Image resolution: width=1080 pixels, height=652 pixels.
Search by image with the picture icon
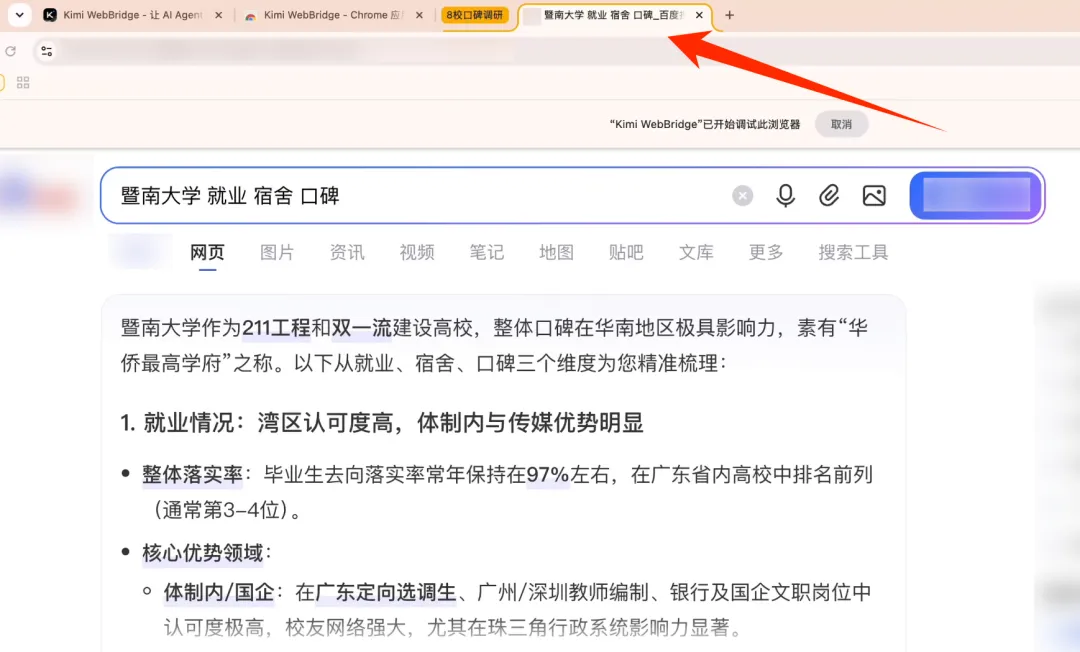[x=874, y=196]
